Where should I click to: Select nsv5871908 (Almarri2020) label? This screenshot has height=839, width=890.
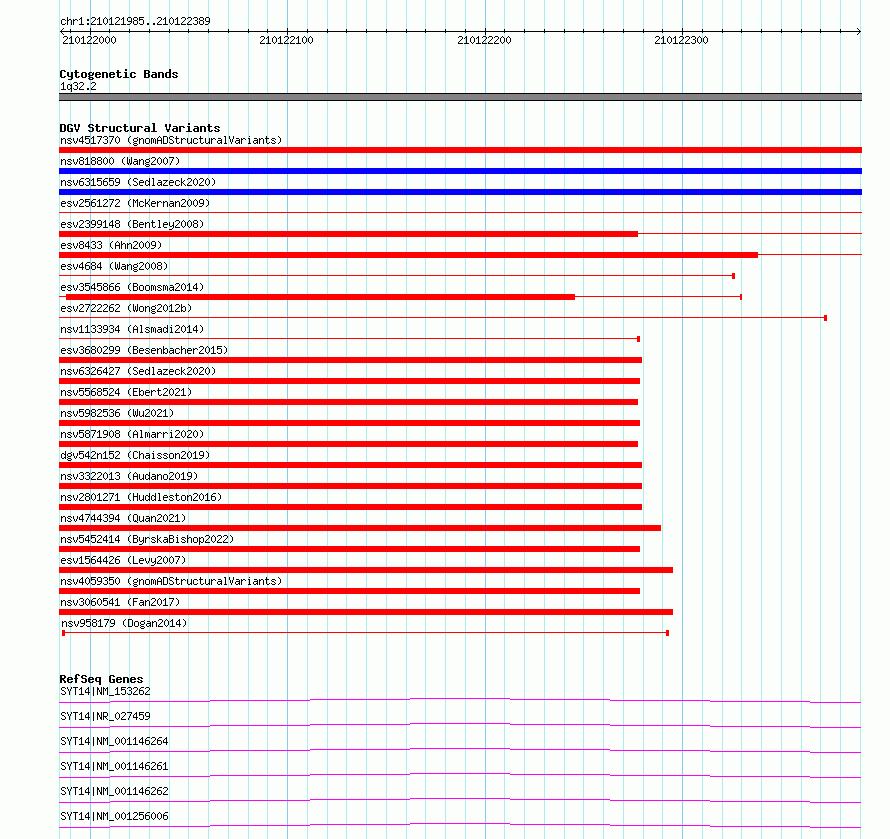[132, 434]
